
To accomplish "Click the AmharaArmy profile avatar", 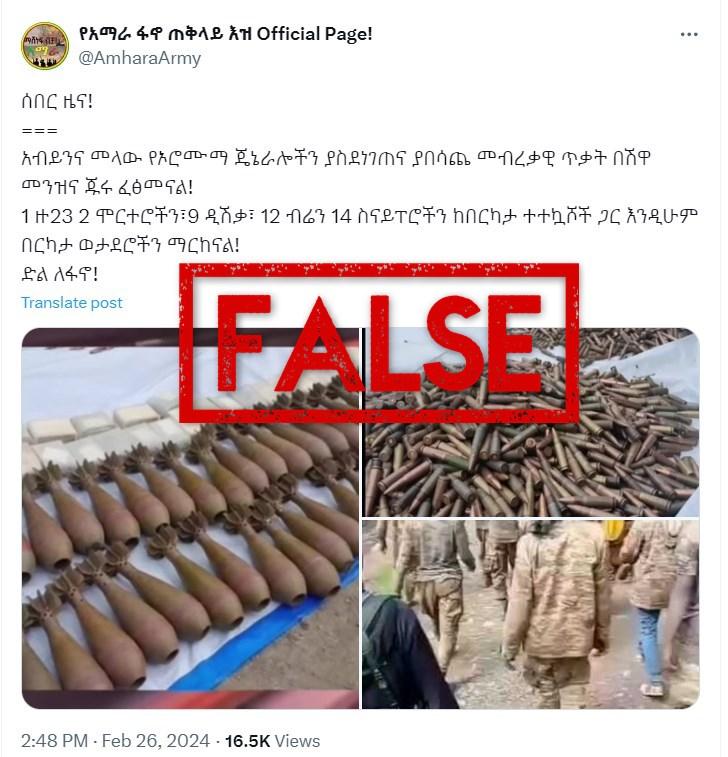I will 45,46.
